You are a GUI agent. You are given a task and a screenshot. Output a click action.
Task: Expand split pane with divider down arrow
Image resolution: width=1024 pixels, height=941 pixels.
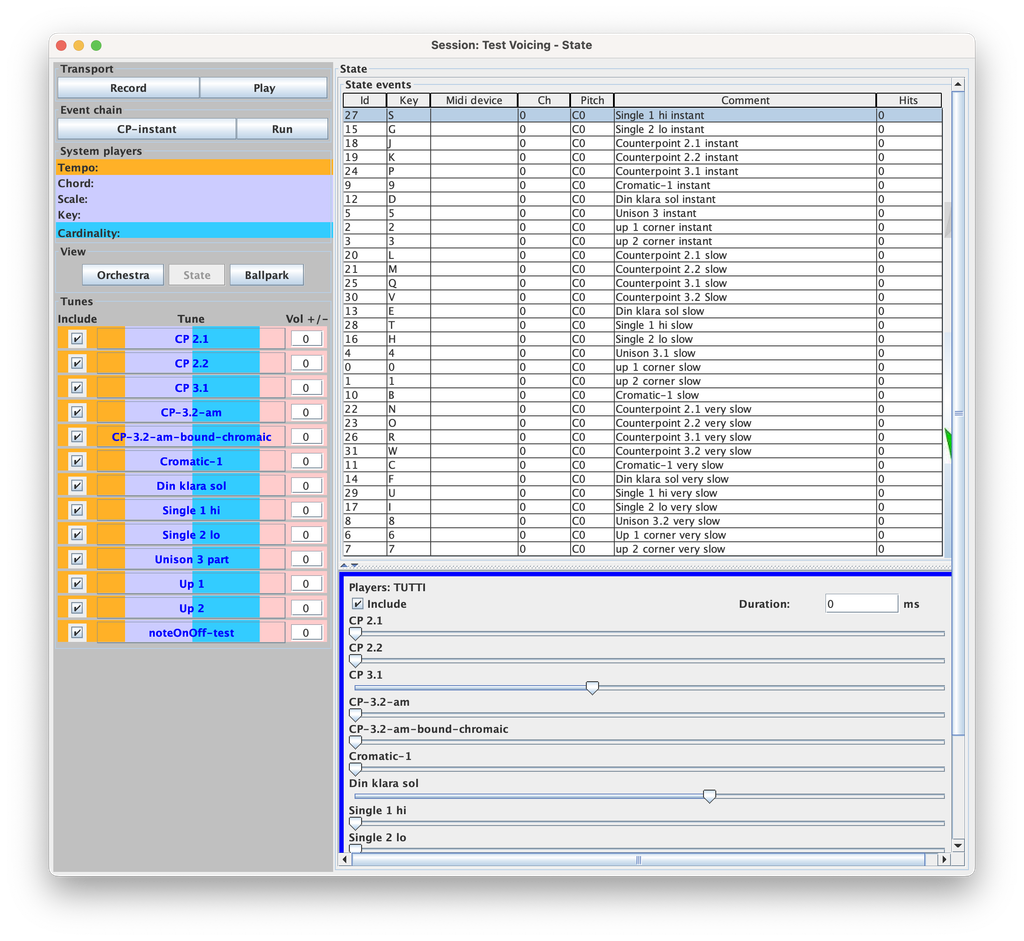(355, 566)
